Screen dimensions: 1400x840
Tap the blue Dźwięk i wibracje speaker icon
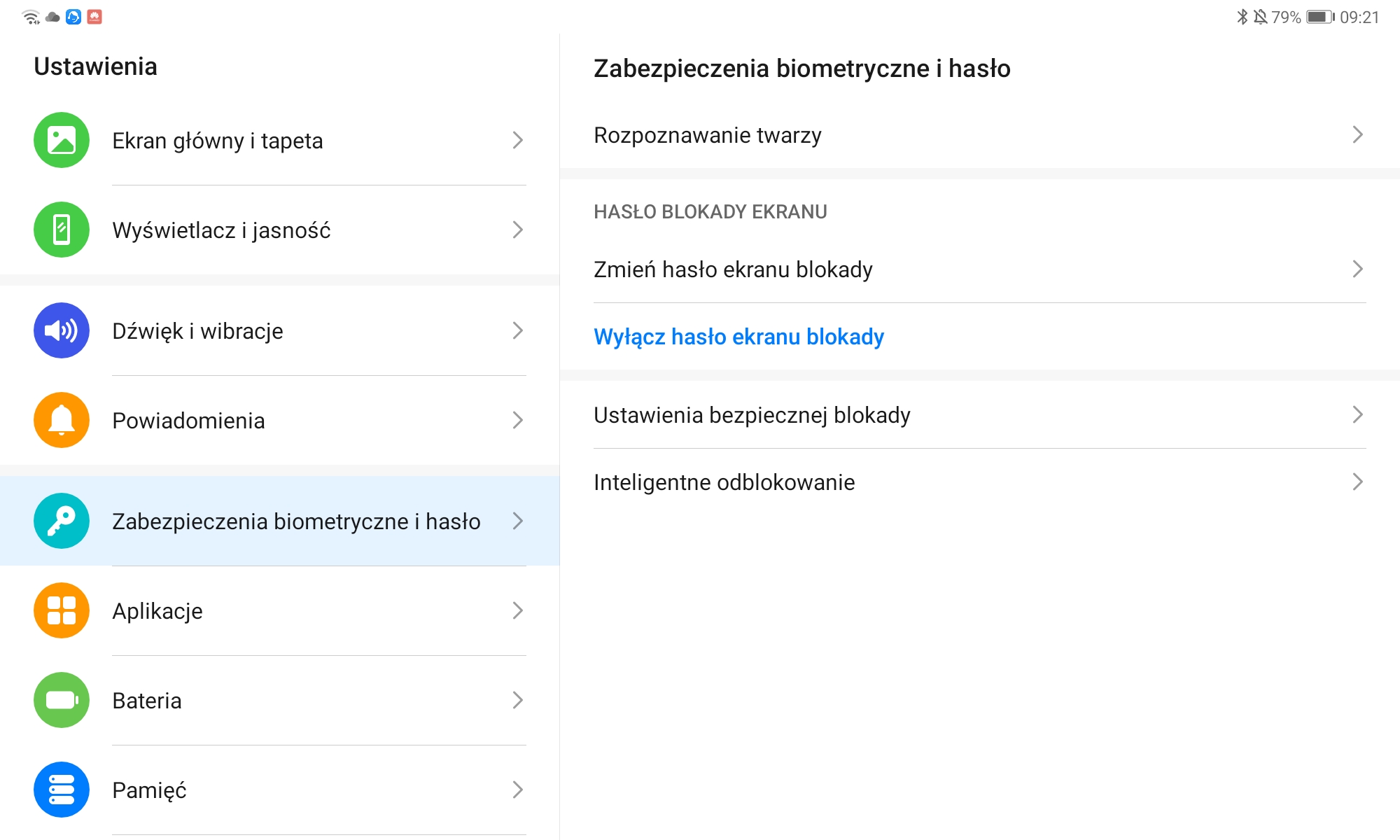coord(62,330)
